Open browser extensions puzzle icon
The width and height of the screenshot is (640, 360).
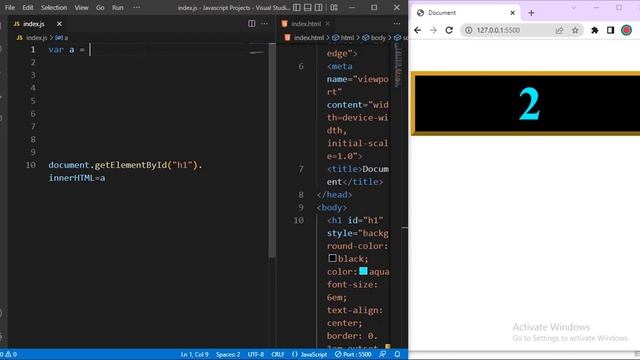pos(595,30)
